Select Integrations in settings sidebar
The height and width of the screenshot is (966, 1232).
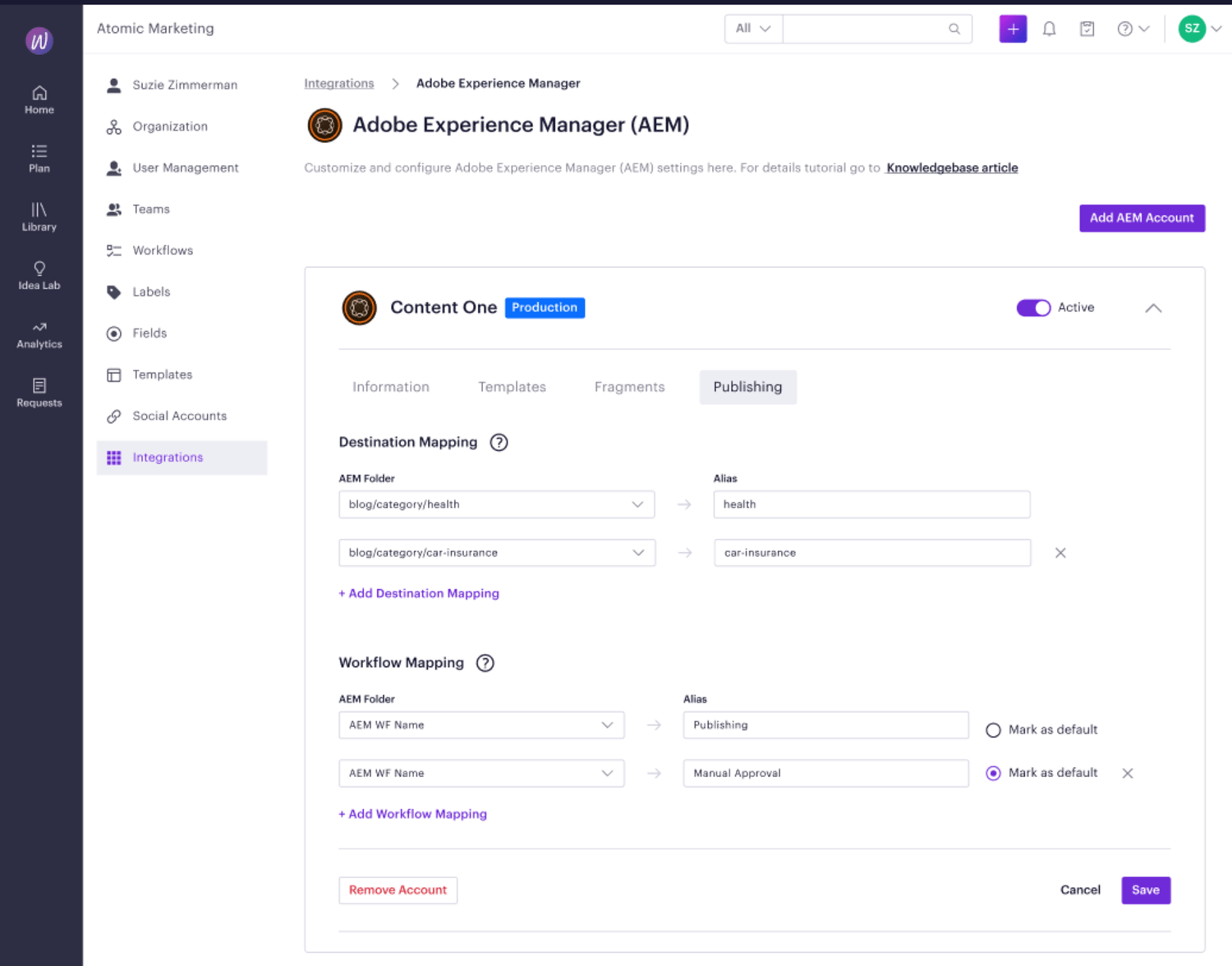(182, 458)
